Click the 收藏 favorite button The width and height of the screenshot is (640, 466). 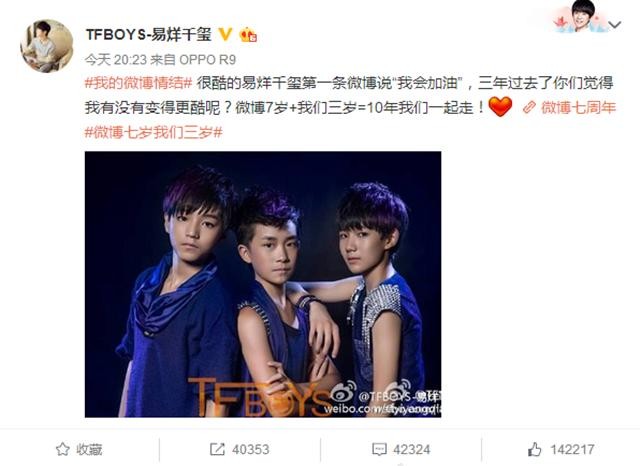coord(79,449)
